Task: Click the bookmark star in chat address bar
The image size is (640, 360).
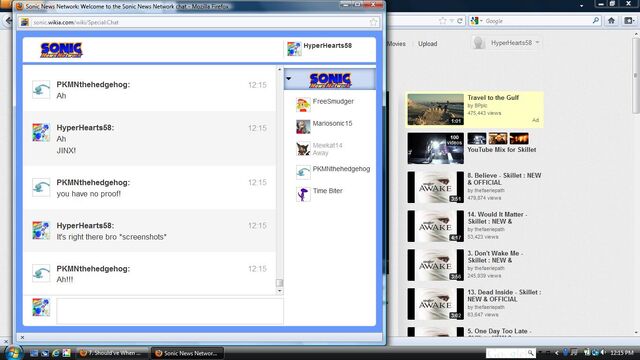Action: pos(373,22)
